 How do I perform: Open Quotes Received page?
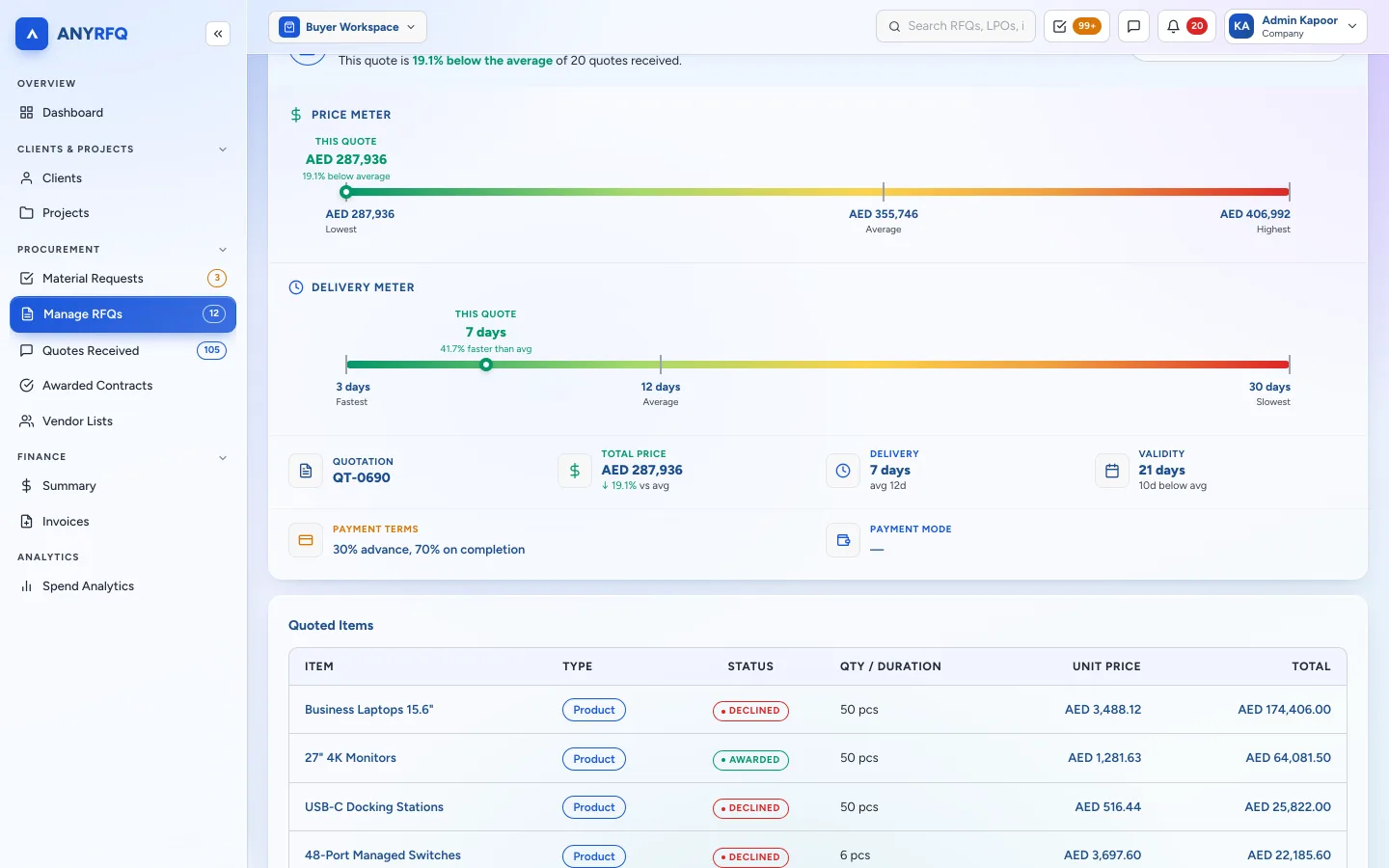tap(123, 351)
